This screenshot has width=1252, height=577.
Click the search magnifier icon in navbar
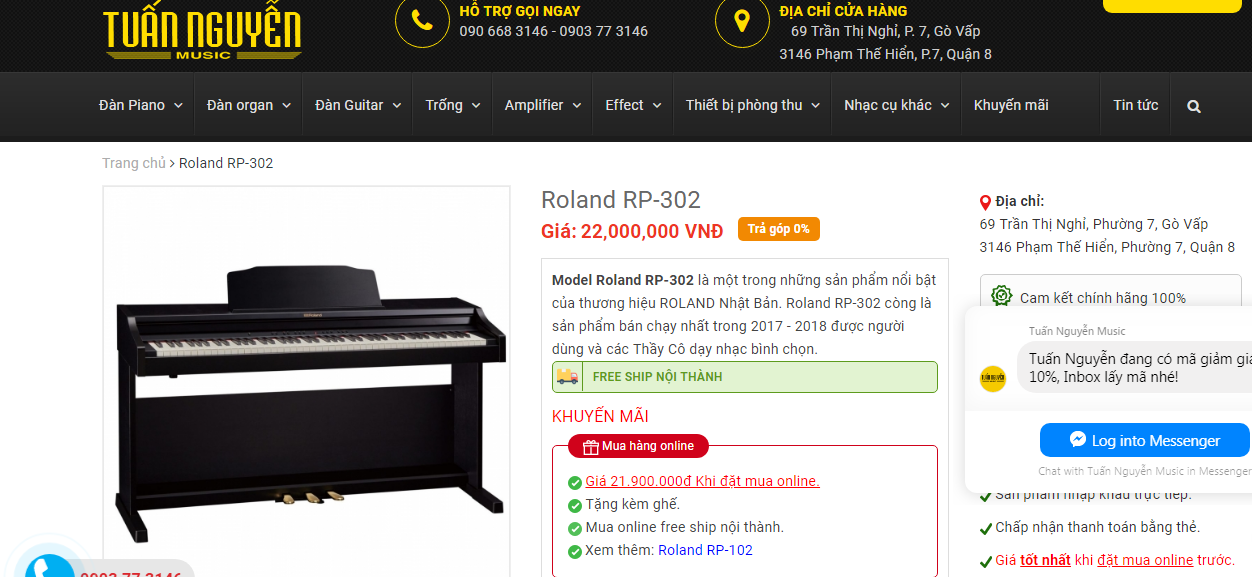point(1194,106)
